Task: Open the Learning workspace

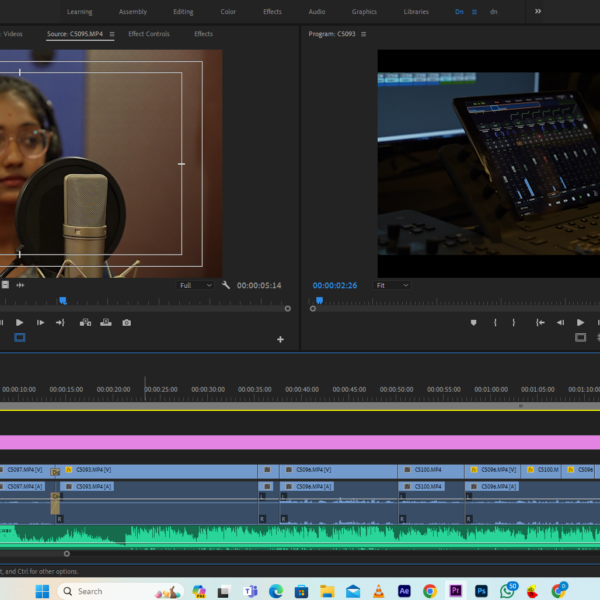Action: (x=80, y=12)
